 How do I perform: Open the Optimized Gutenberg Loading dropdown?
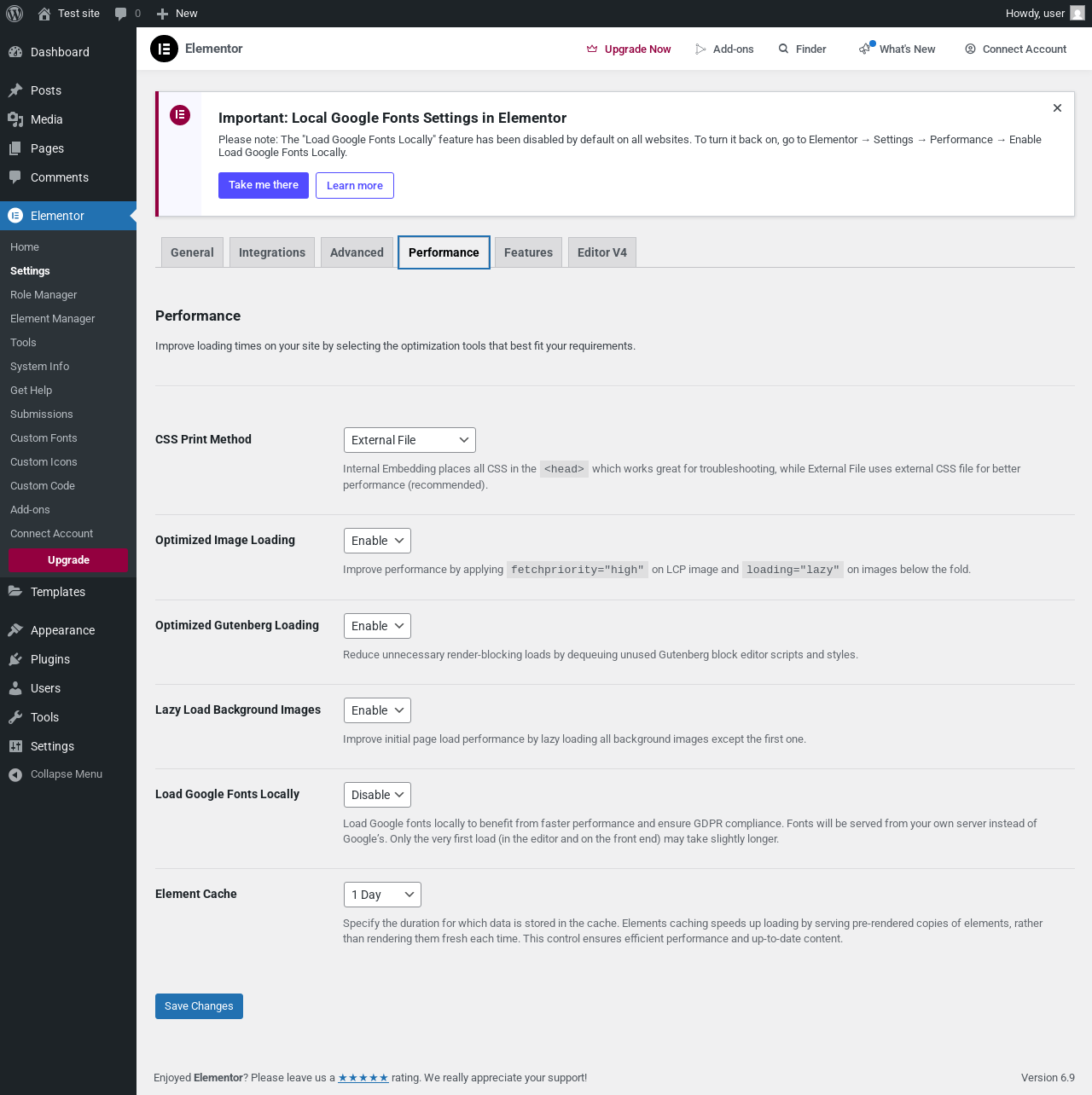tap(377, 626)
